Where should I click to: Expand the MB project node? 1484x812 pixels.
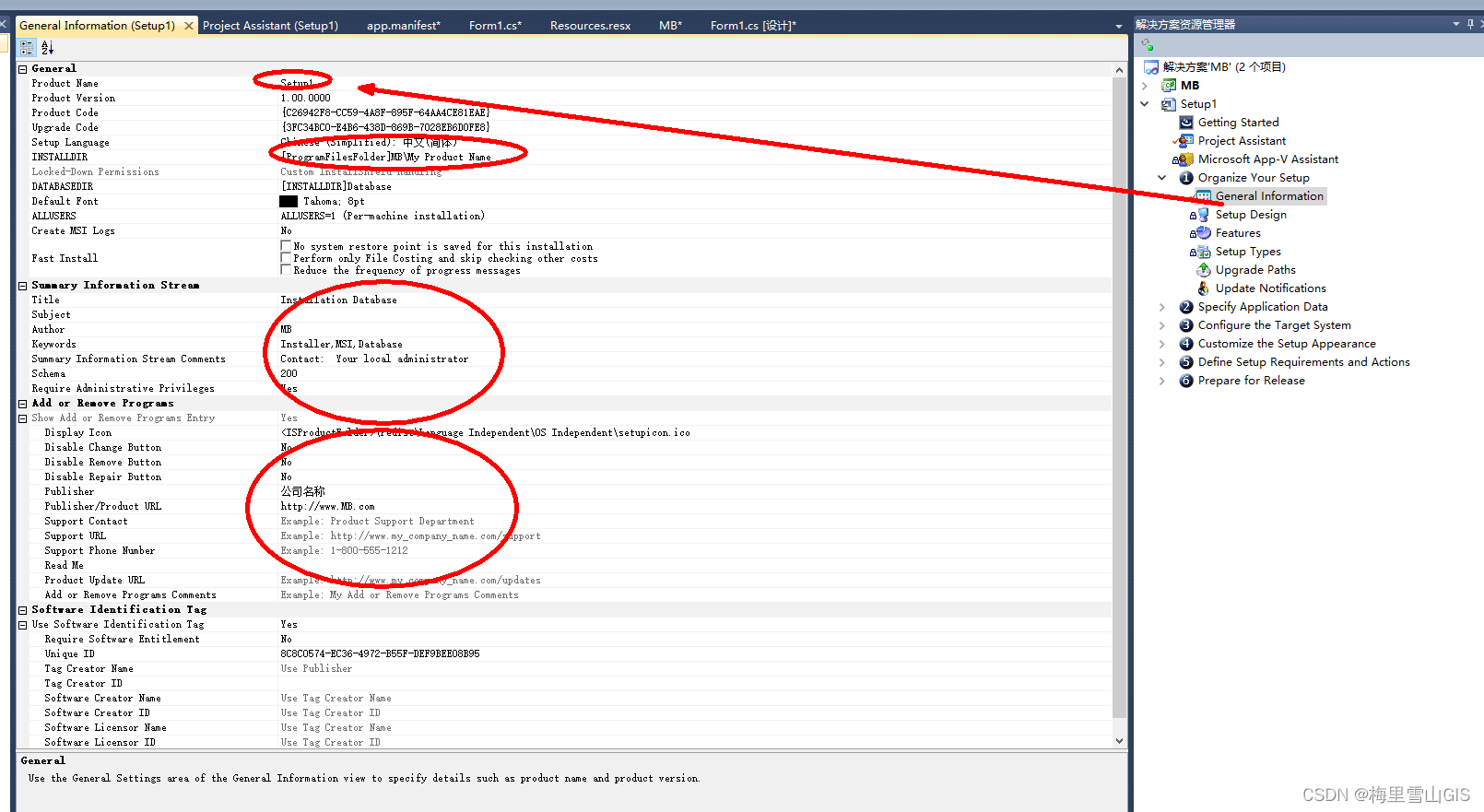click(1145, 86)
